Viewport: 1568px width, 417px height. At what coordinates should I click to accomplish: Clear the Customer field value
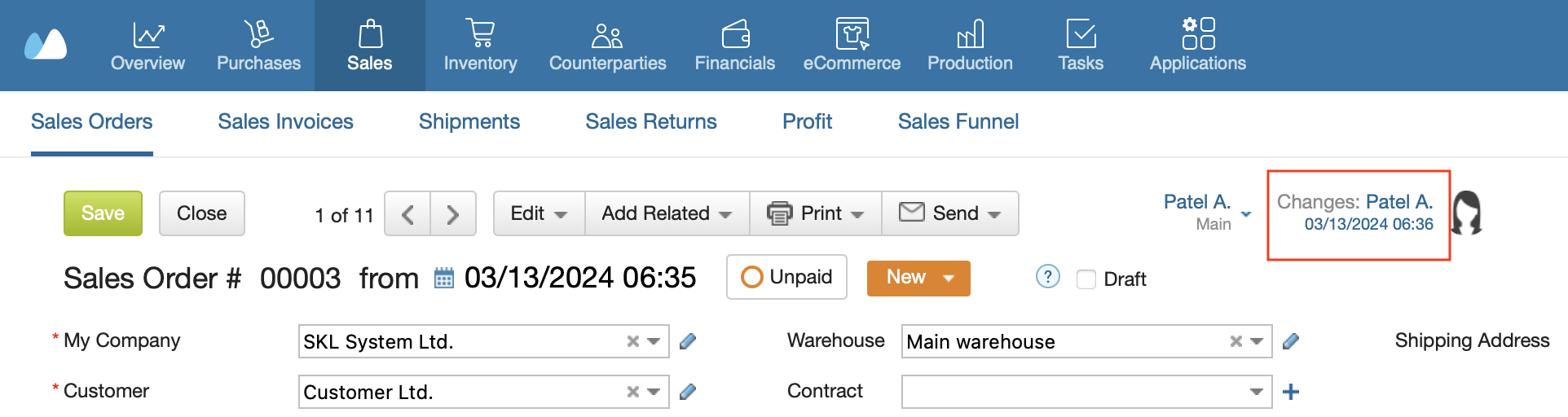pos(632,392)
